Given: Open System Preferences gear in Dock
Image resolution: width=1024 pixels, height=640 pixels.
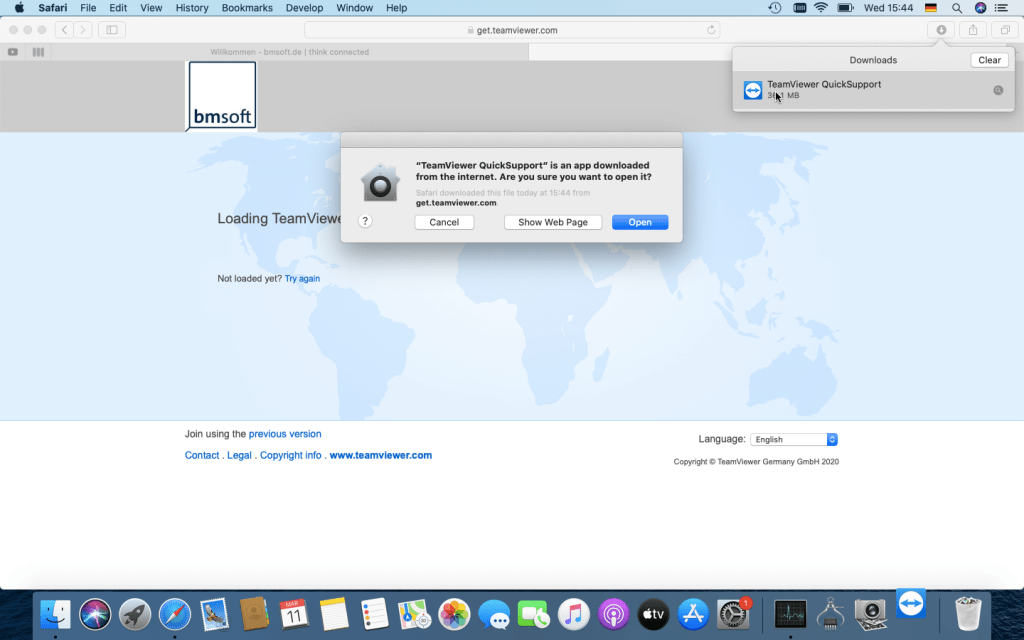Looking at the screenshot, I should [x=733, y=614].
